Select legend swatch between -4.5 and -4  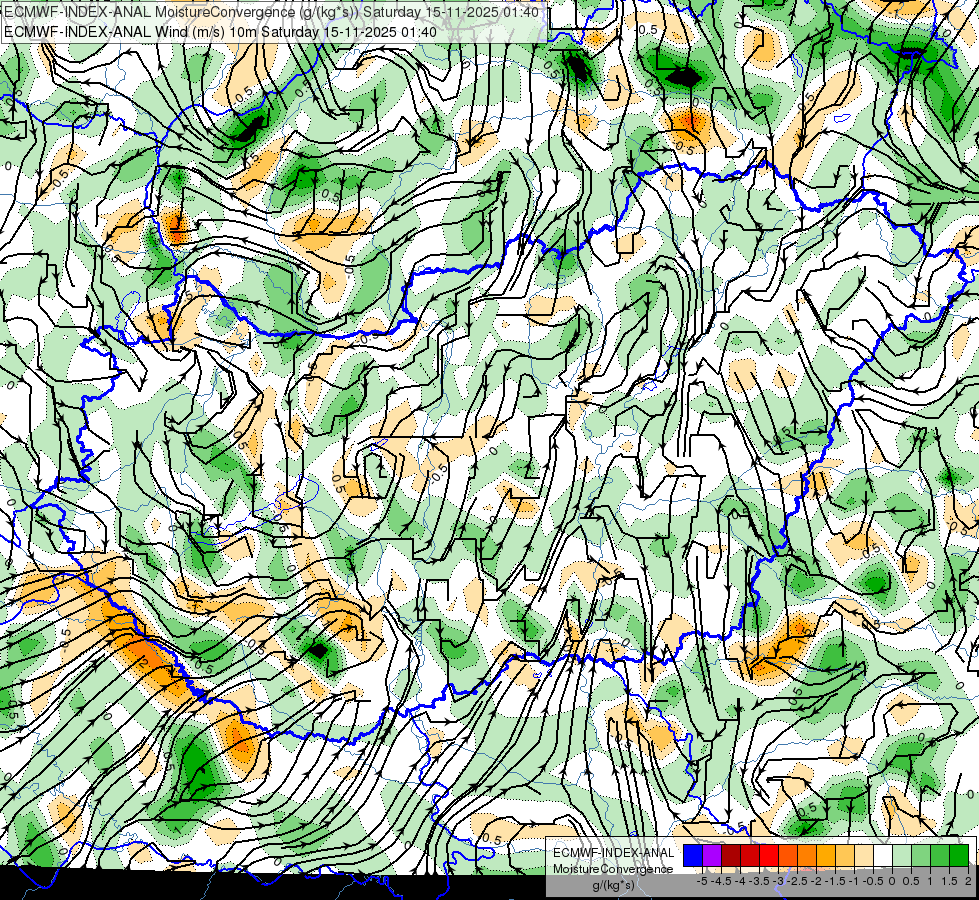(731, 855)
